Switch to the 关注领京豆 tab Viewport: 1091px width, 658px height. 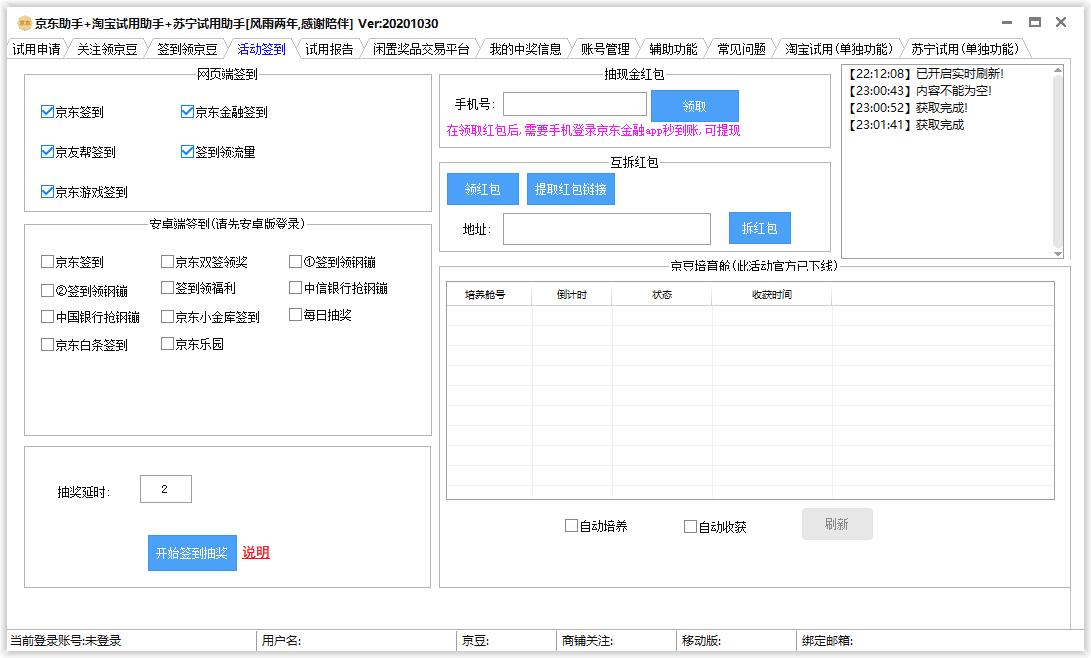107,49
